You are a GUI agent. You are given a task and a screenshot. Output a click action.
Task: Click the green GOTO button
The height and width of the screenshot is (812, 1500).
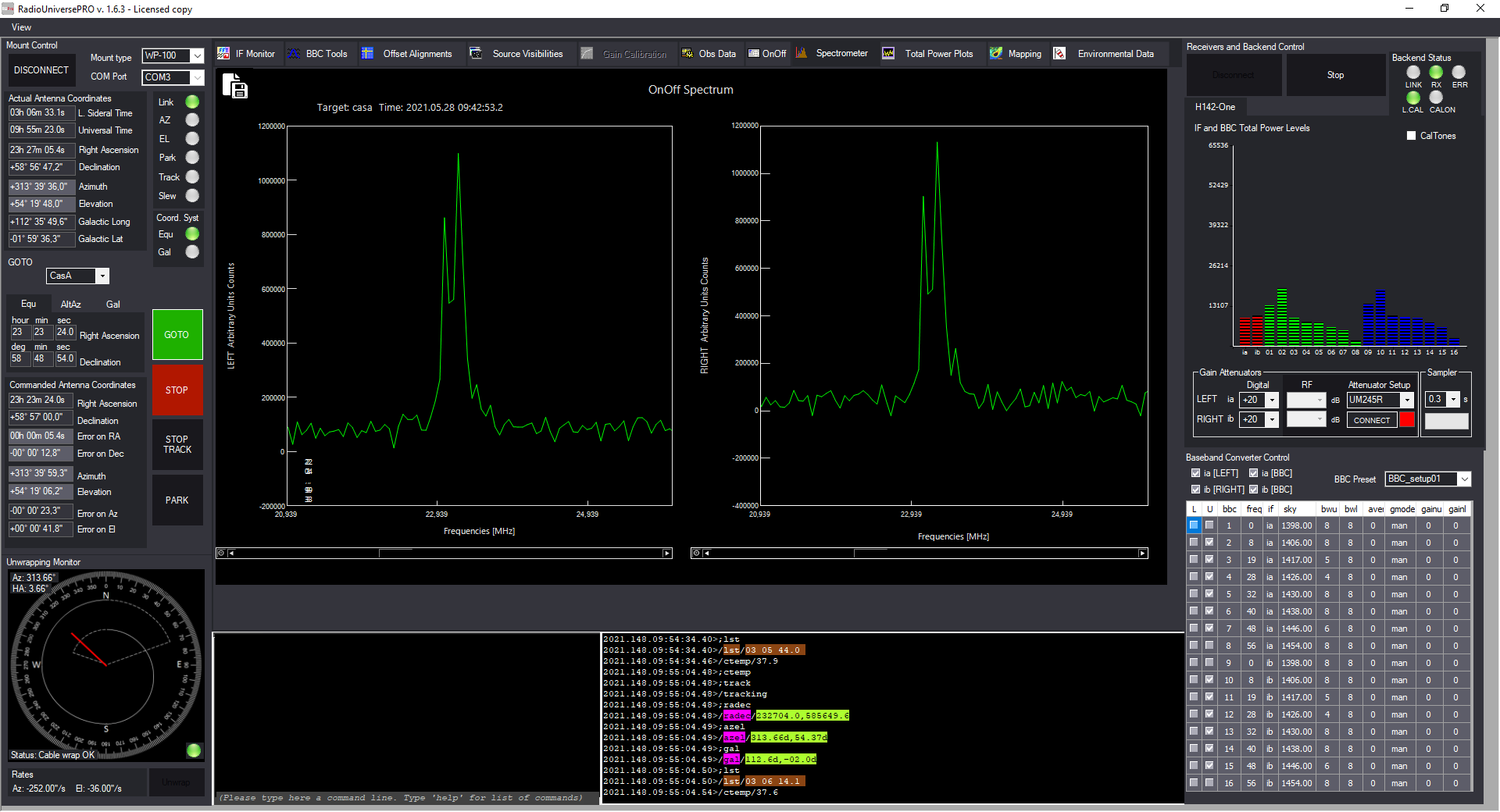(x=177, y=335)
